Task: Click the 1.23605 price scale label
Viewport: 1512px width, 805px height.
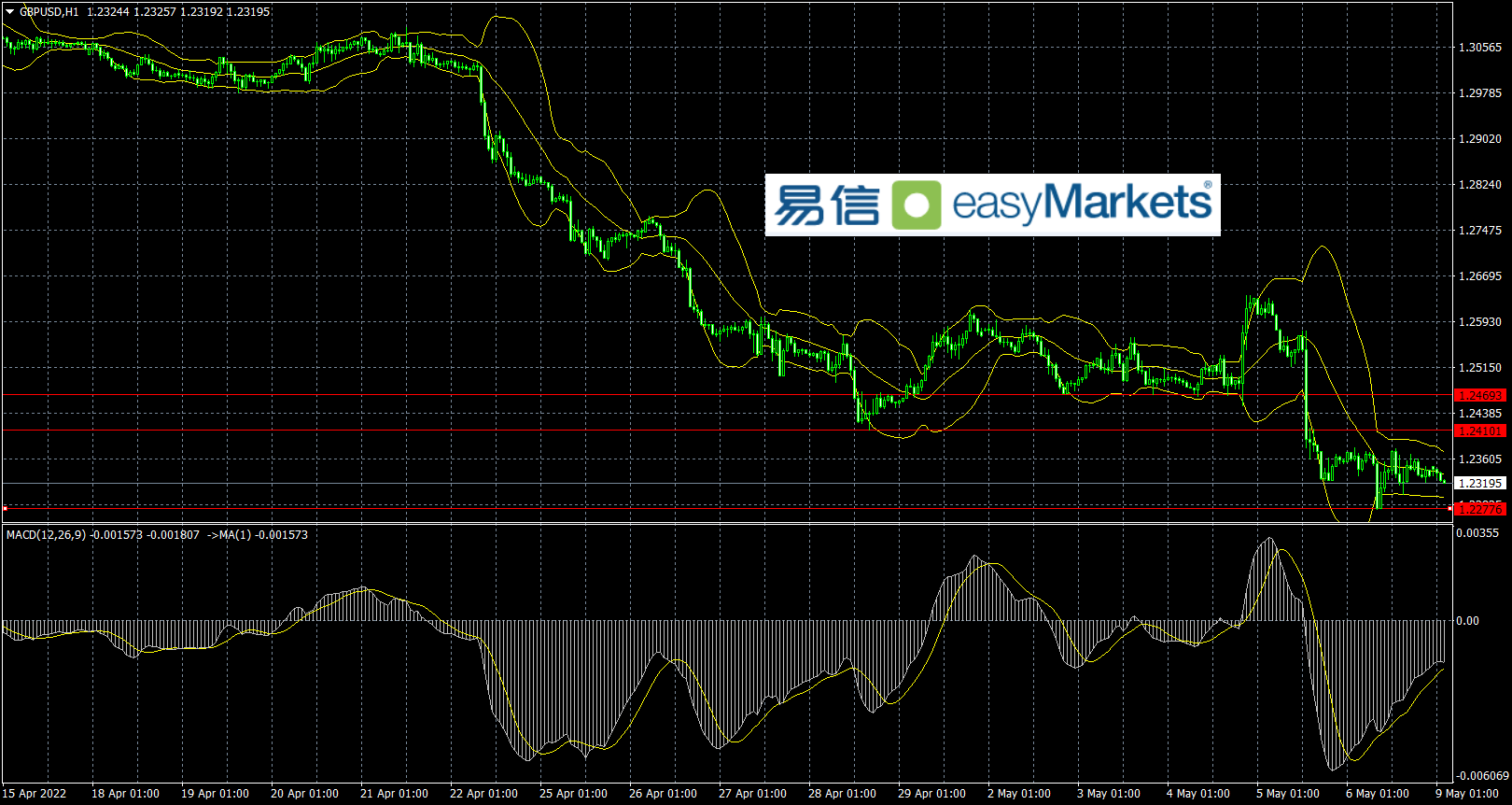Action: [x=1480, y=459]
